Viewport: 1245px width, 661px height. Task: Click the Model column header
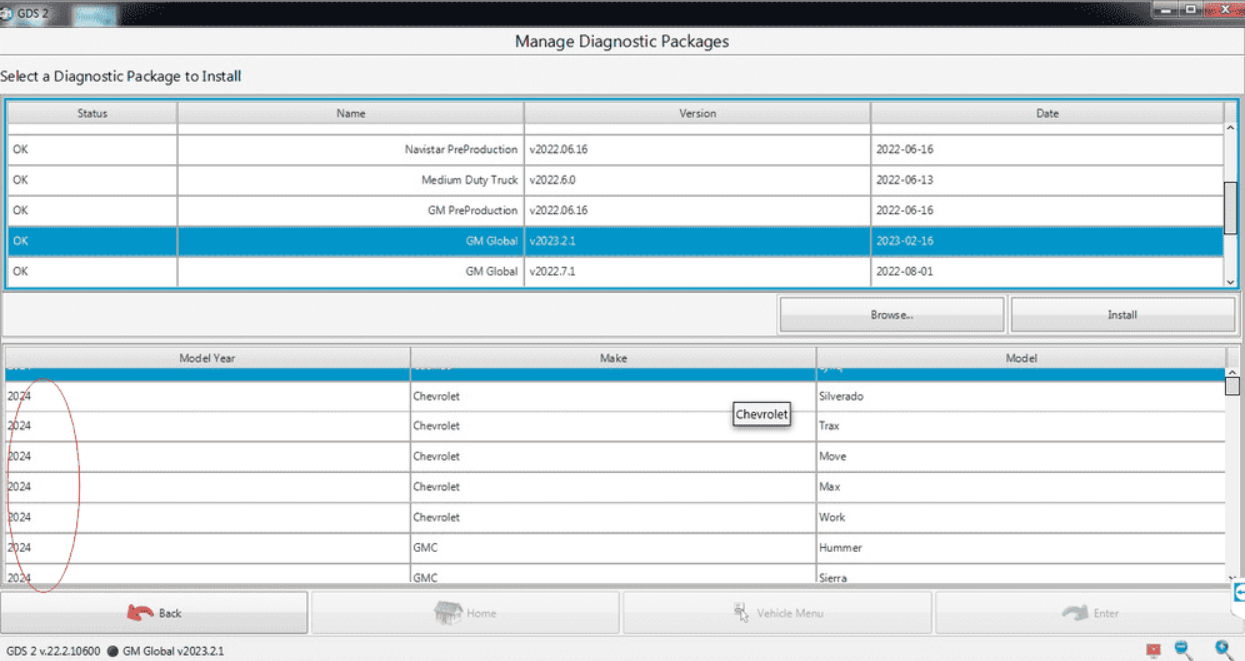(1021, 358)
